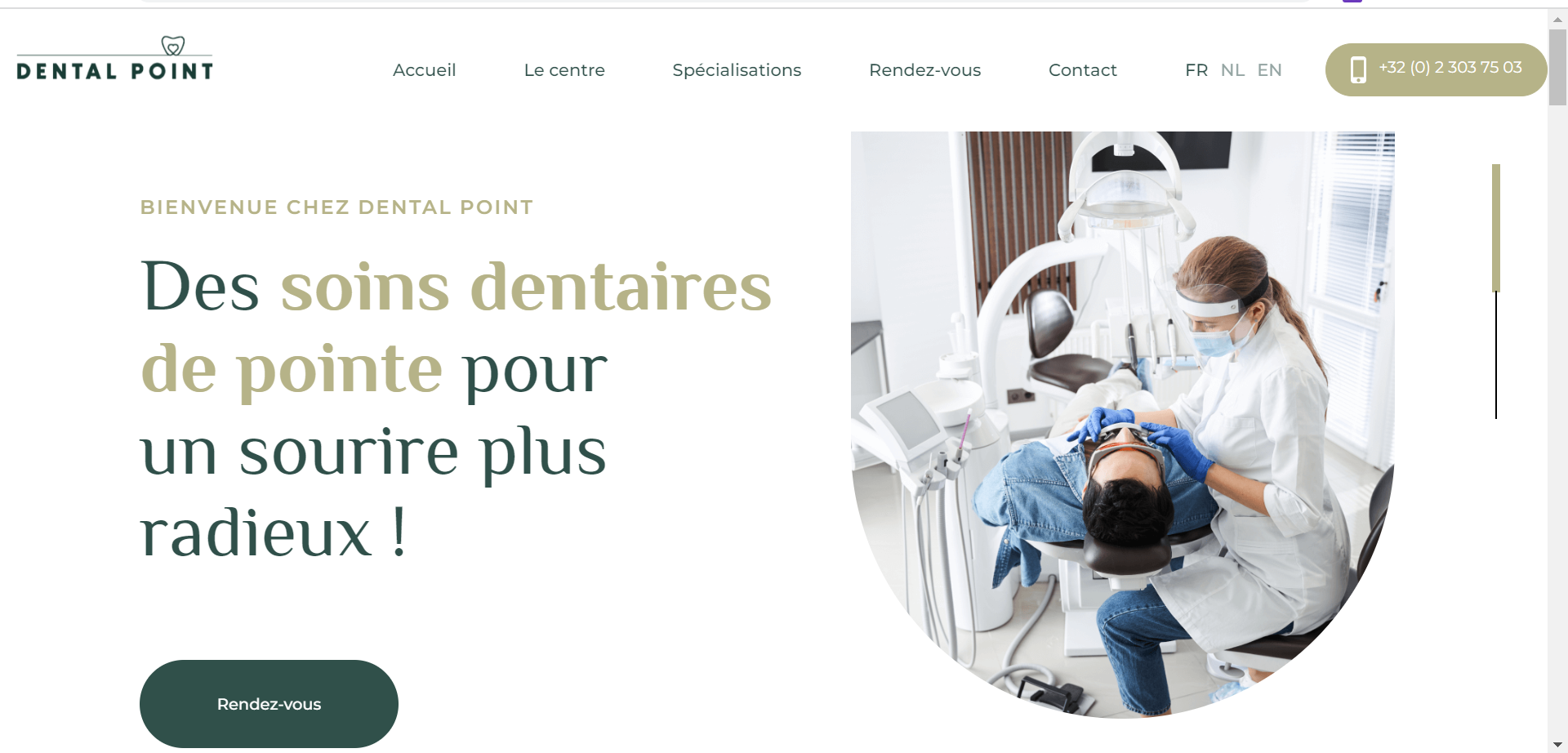Image resolution: width=1568 pixels, height=753 pixels.
Task: Click the scrollbar up arrow
Action: pos(1557,19)
